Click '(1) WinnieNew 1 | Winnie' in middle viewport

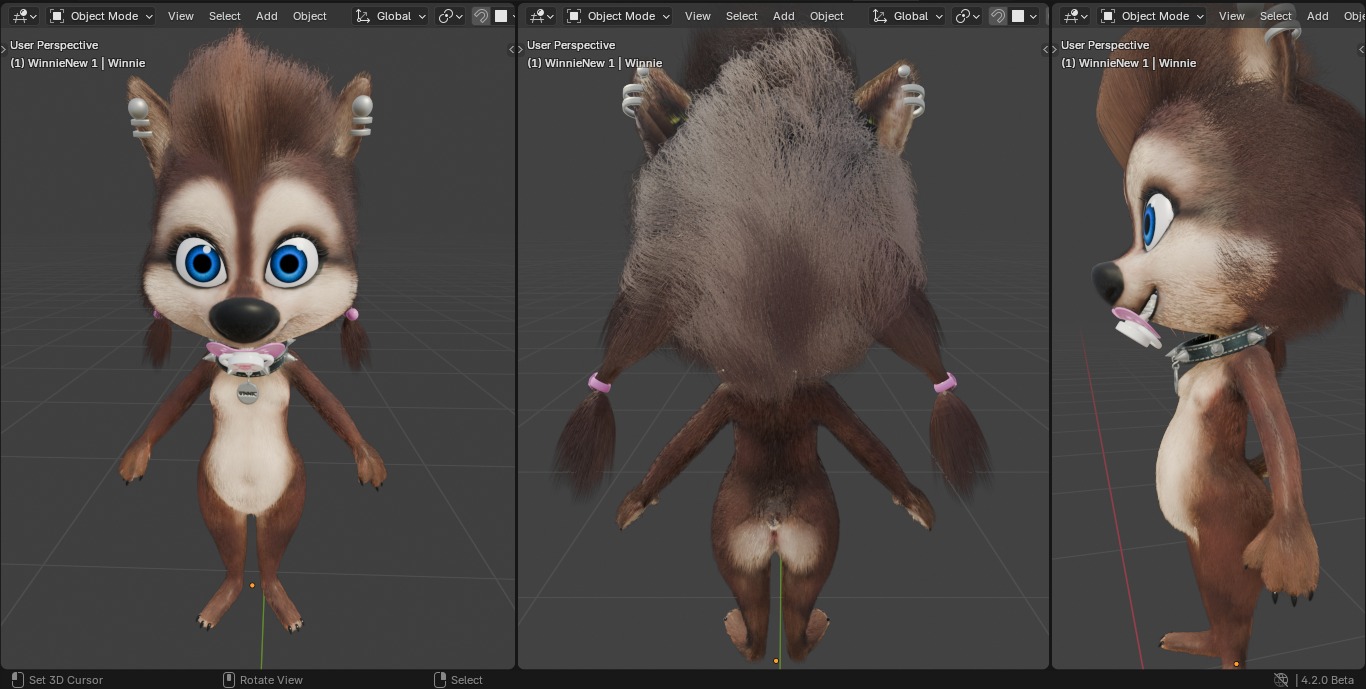coord(595,63)
